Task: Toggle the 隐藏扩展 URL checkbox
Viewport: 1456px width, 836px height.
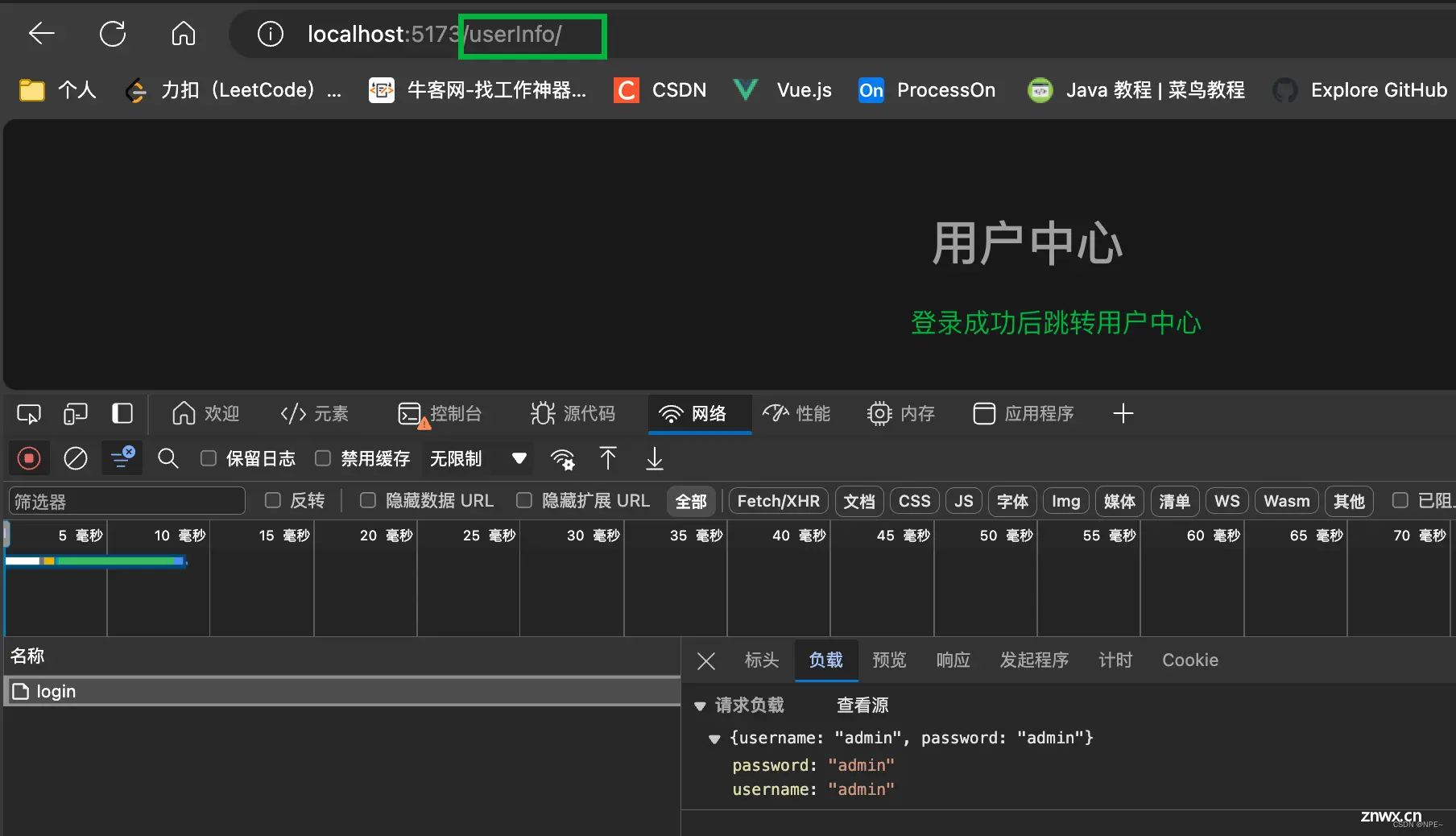Action: [524, 500]
